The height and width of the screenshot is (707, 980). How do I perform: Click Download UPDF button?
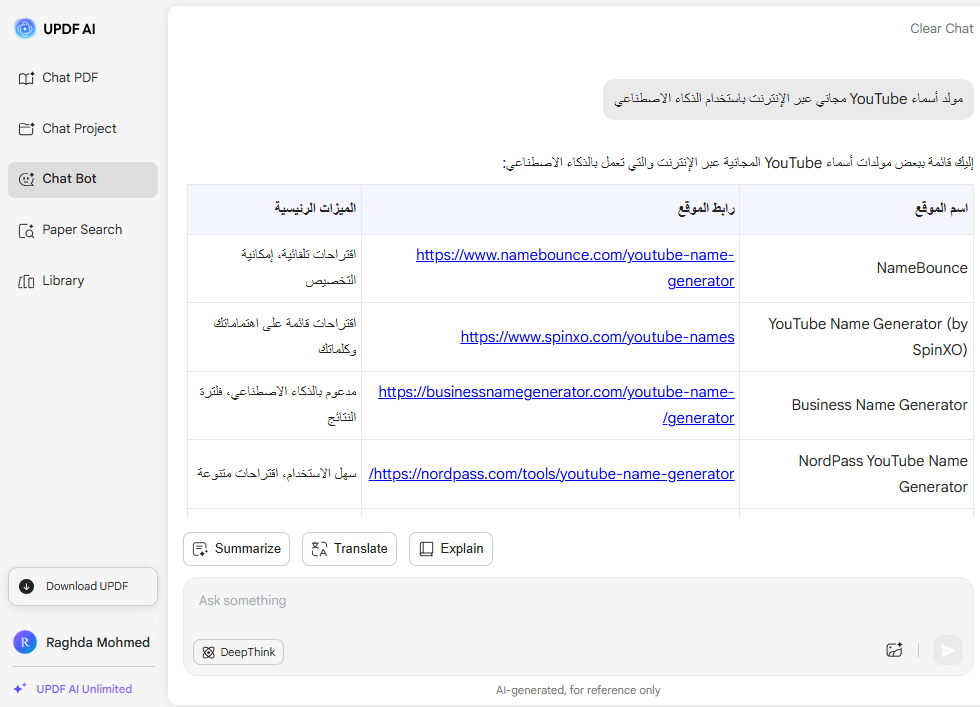click(82, 586)
